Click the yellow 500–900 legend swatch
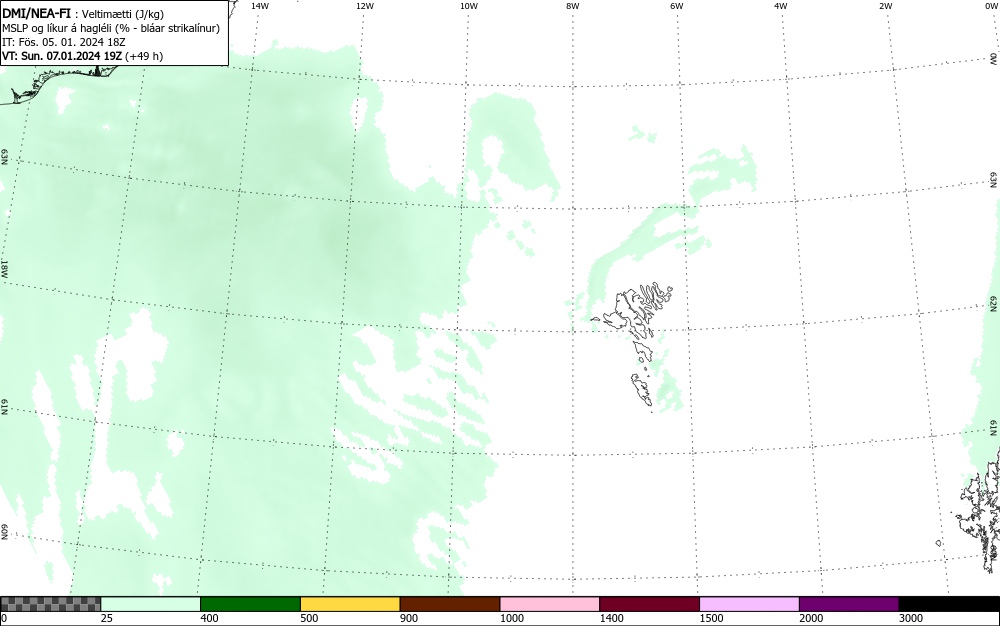The image size is (1000, 626). [350, 604]
